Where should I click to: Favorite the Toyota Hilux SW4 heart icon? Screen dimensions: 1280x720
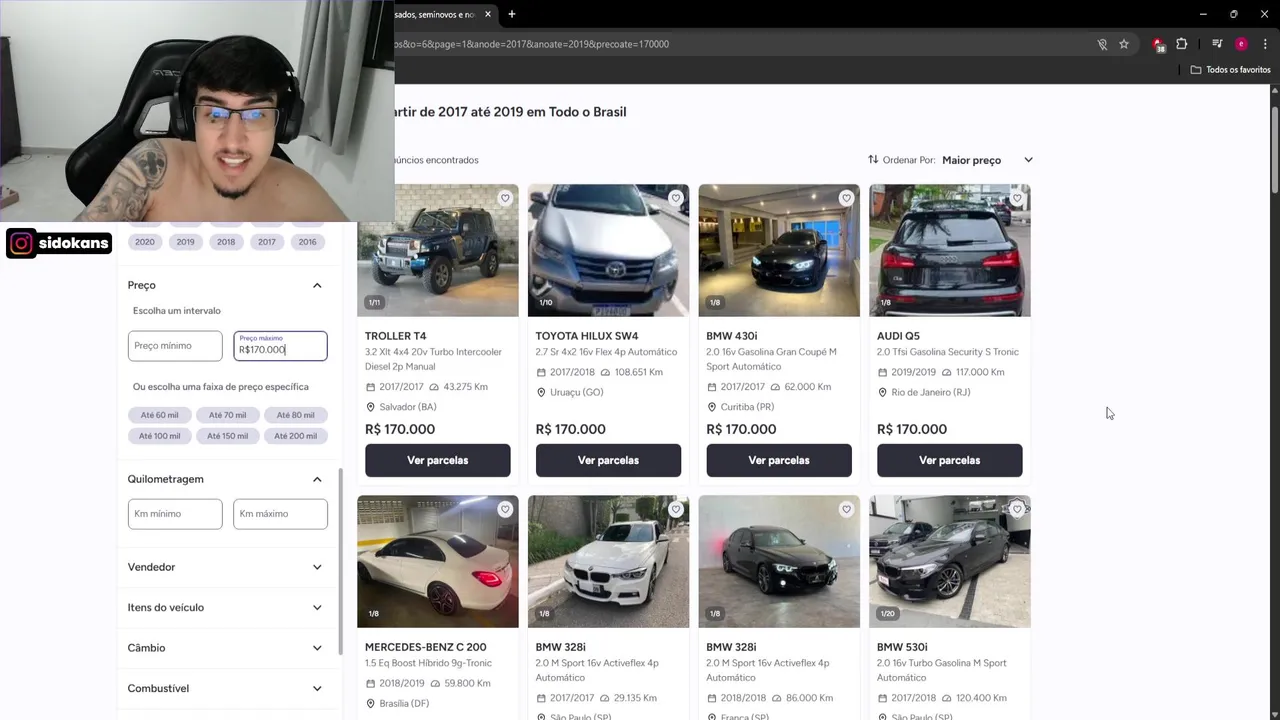tap(676, 198)
